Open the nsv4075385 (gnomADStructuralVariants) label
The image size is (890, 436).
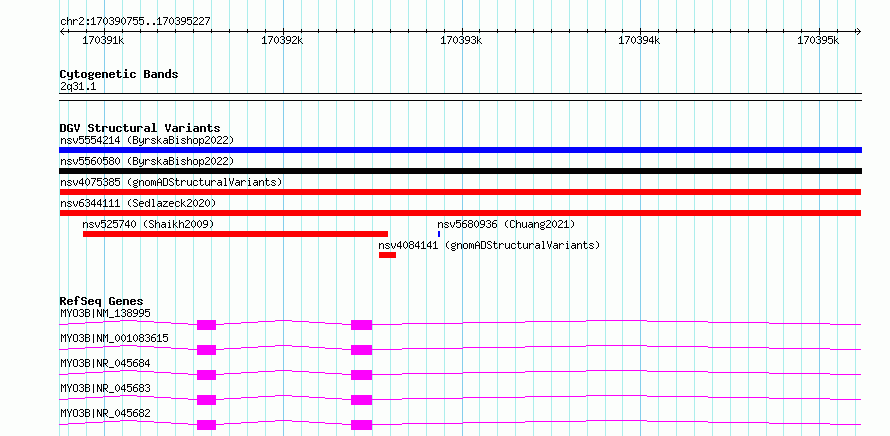[171, 182]
